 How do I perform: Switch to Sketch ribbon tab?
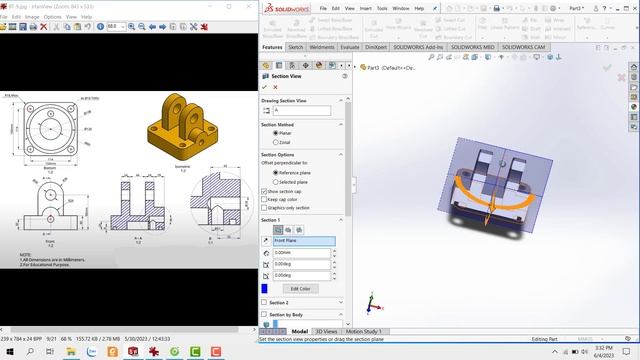(x=296, y=47)
